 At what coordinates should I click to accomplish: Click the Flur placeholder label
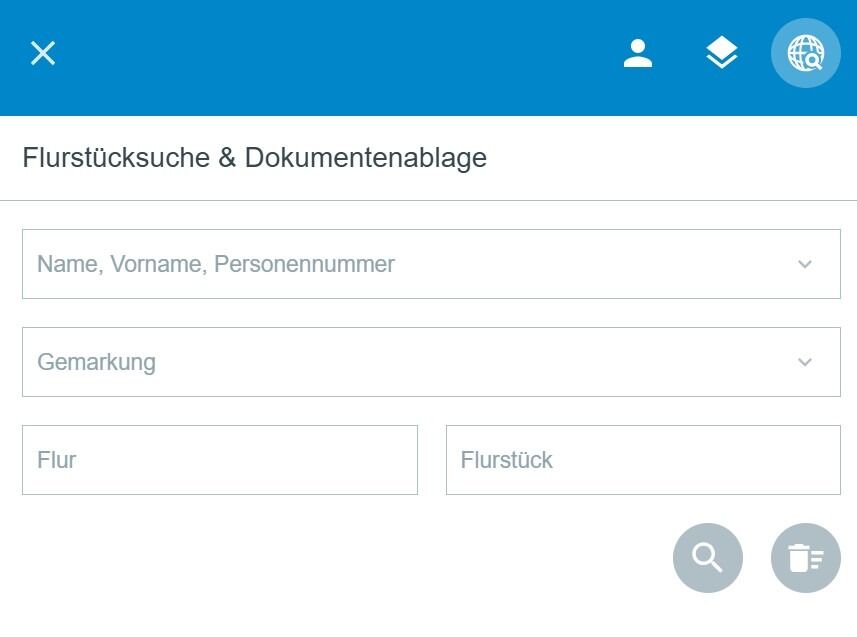[x=57, y=461]
